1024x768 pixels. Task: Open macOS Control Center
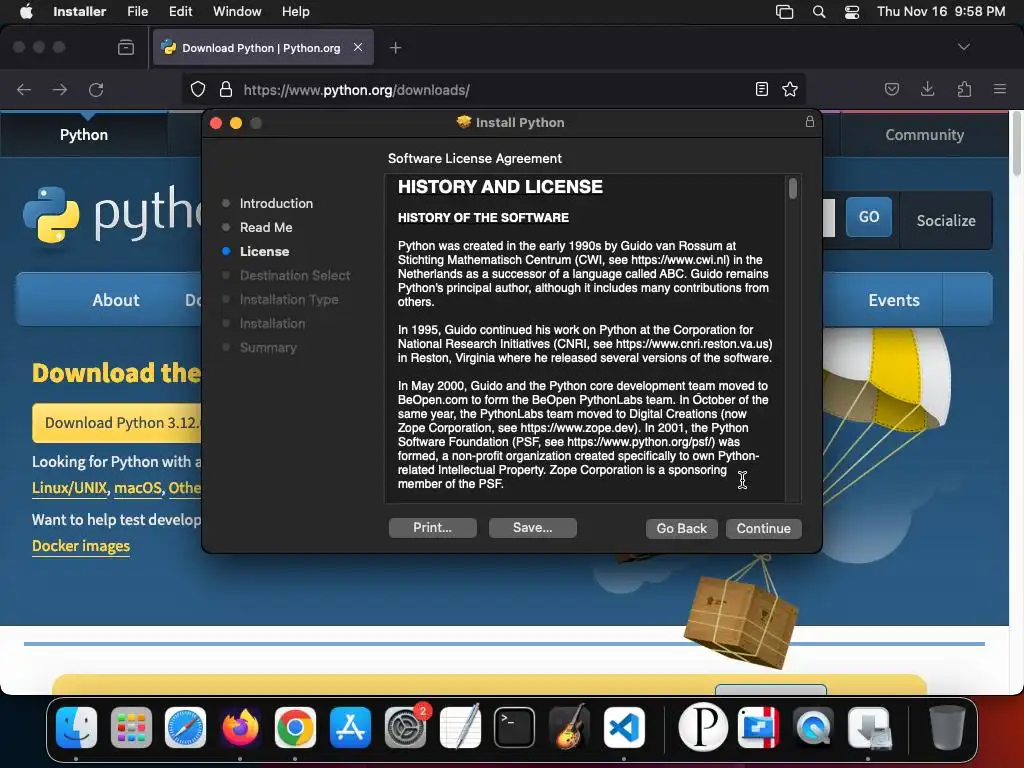(x=852, y=12)
